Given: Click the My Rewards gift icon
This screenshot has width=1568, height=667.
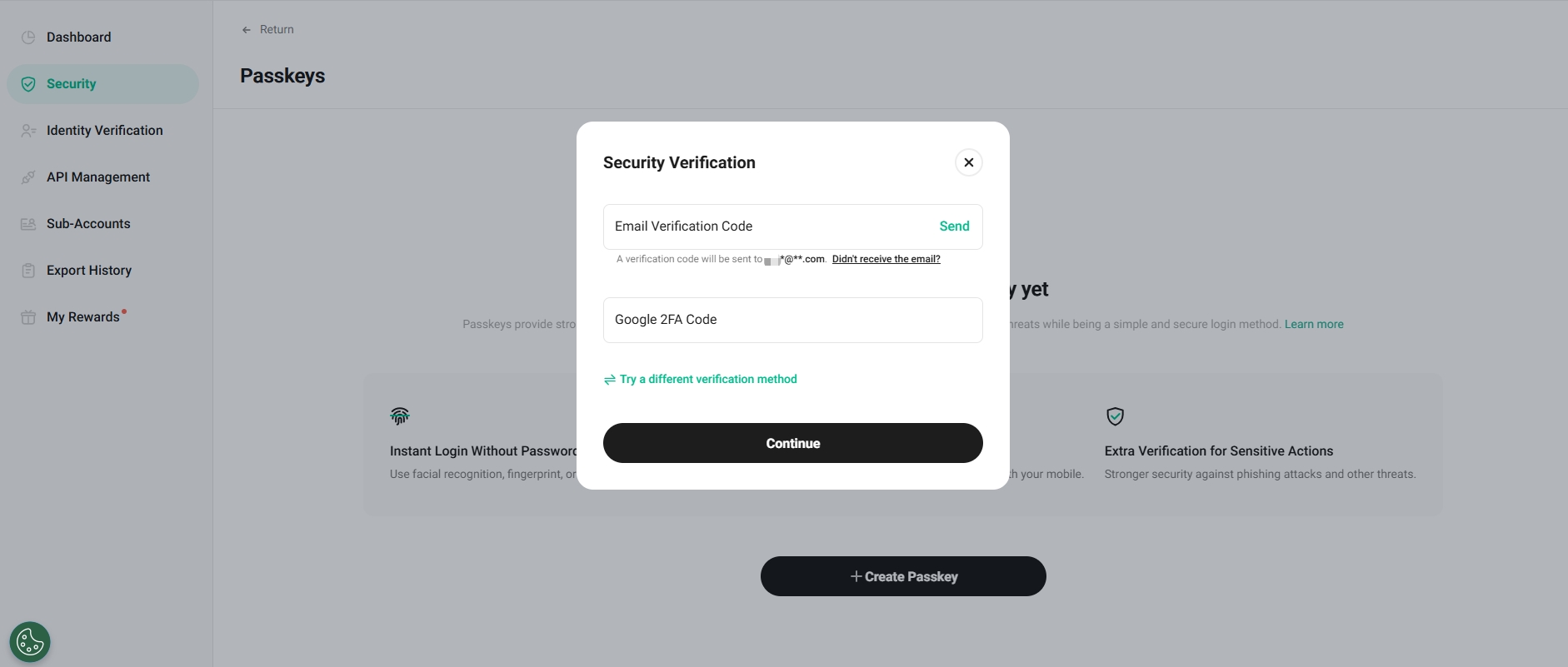Looking at the screenshot, I should (28, 317).
